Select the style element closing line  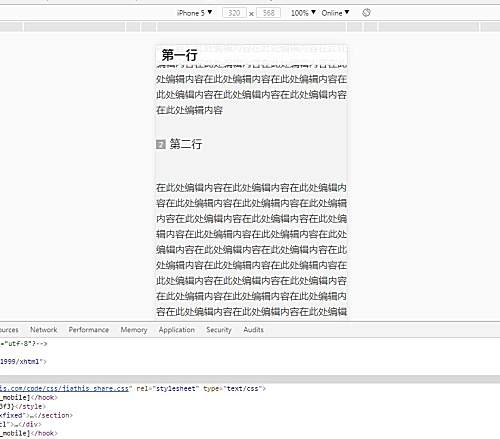22,406
